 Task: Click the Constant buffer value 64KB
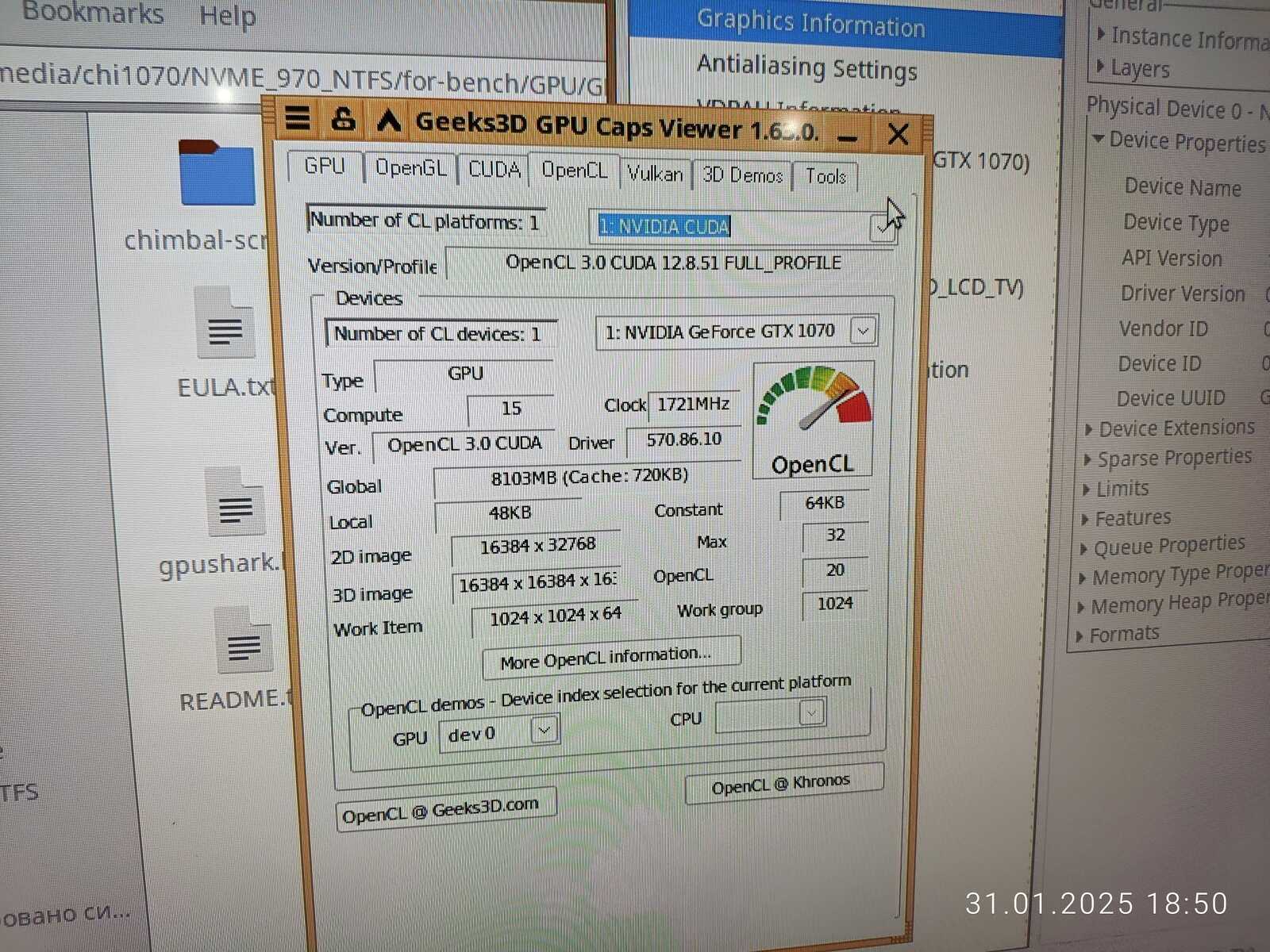[x=825, y=503]
